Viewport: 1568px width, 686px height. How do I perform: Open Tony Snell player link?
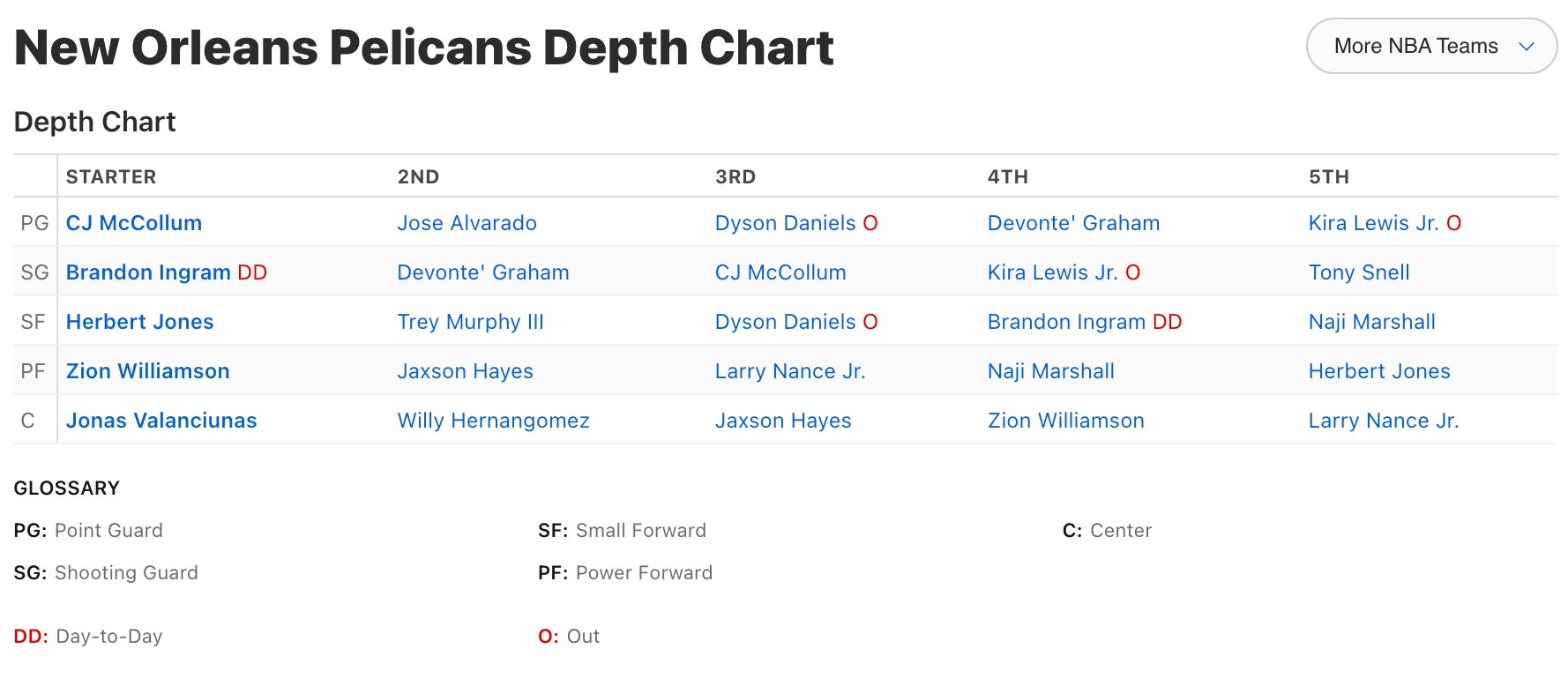(1358, 272)
